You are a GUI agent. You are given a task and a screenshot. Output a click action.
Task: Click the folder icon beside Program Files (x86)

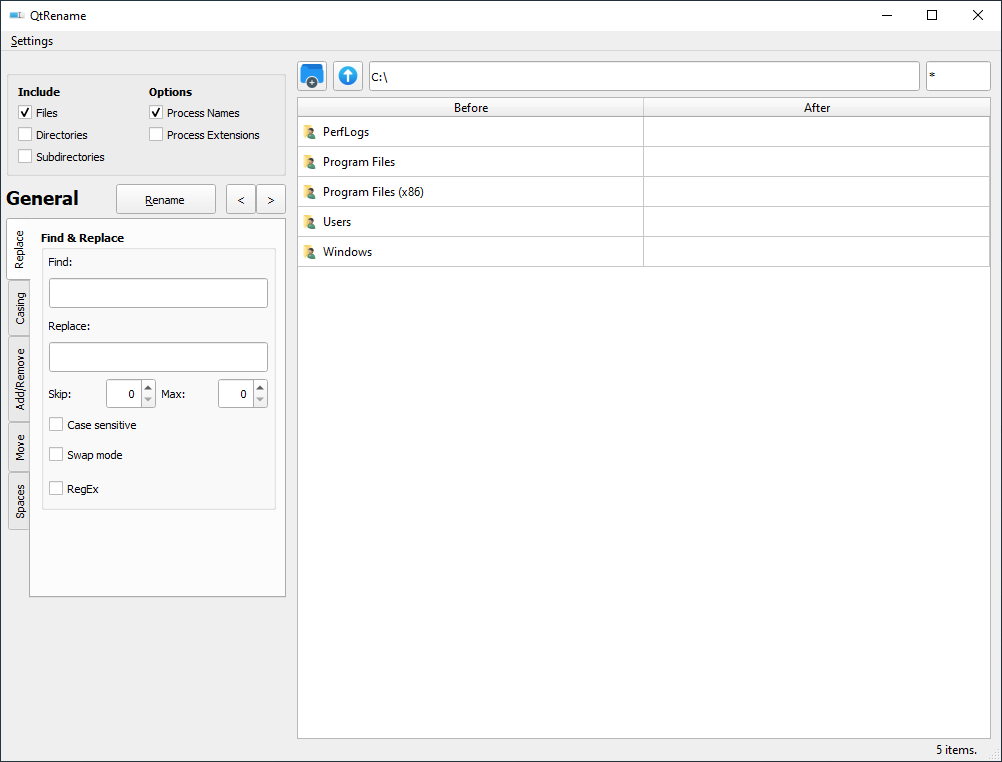[309, 191]
